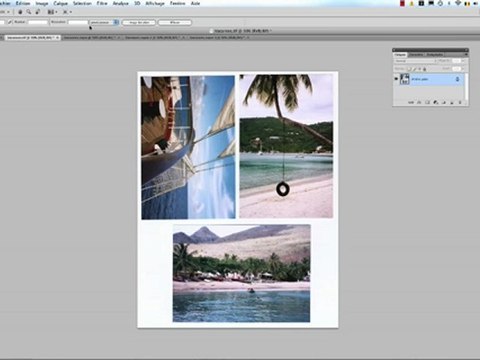Click the lock icon on the background layer
Viewport: 480px width, 360px height.
(x=457, y=79)
